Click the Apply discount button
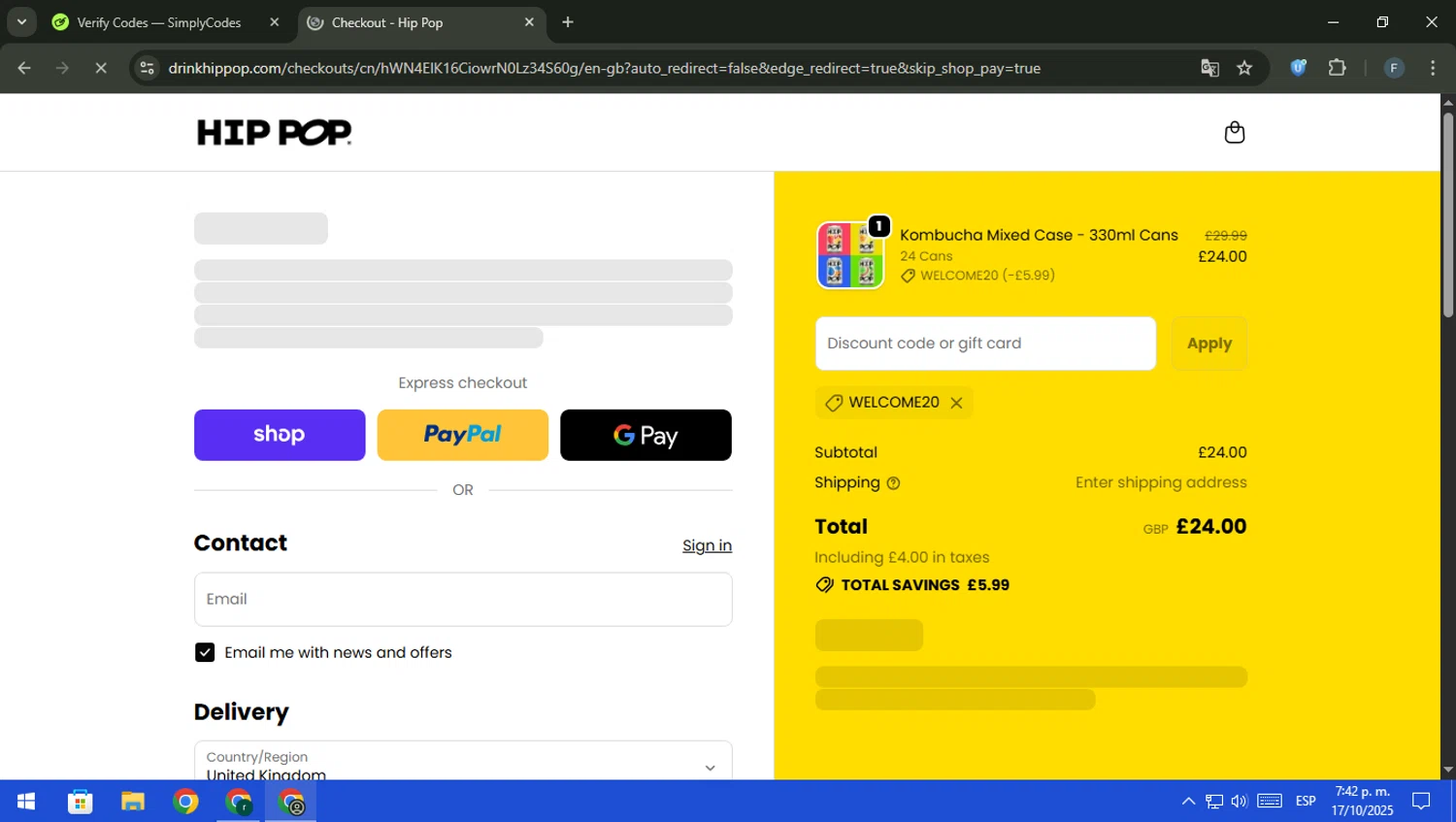Screen dimensions: 1456x822 click(1209, 344)
